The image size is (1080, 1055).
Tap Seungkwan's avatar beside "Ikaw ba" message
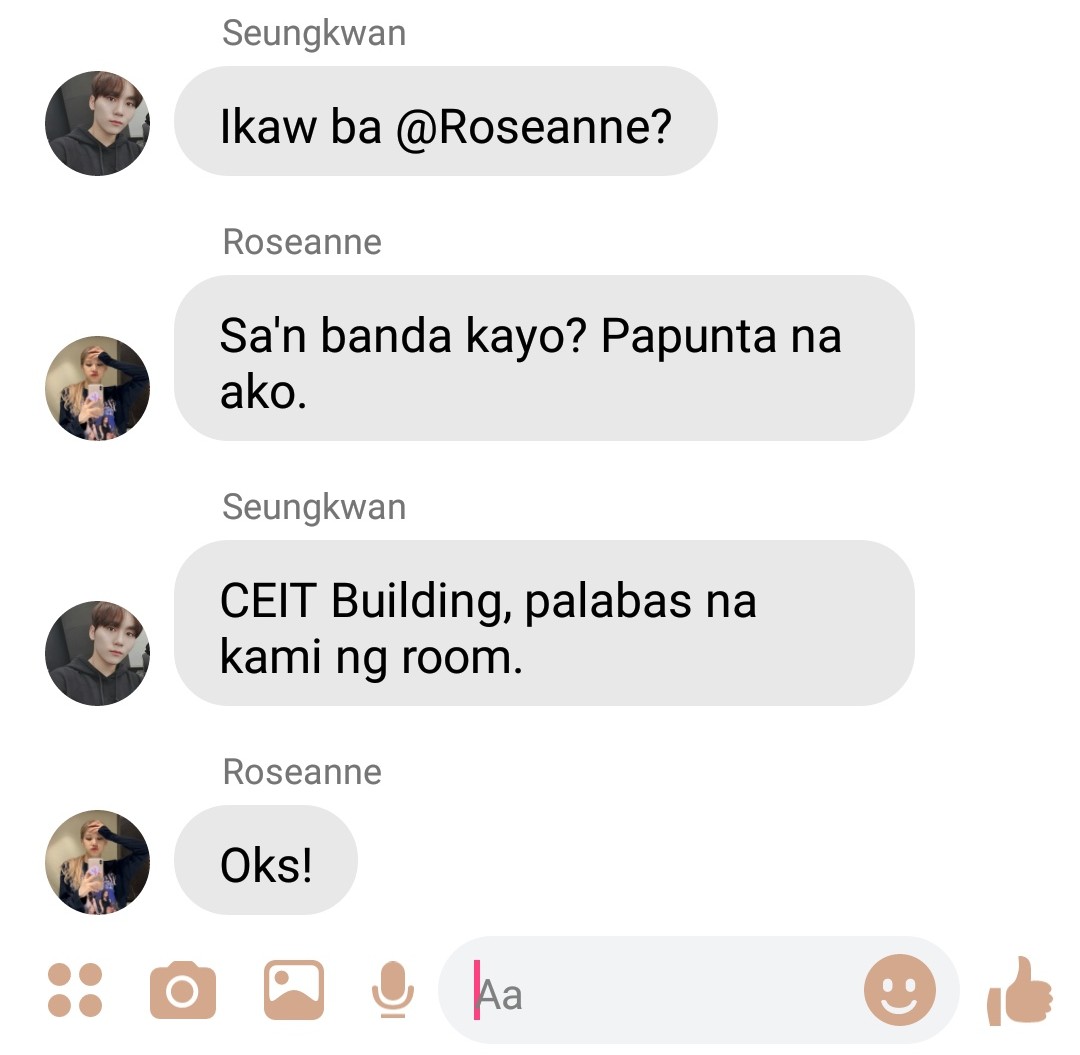click(97, 123)
